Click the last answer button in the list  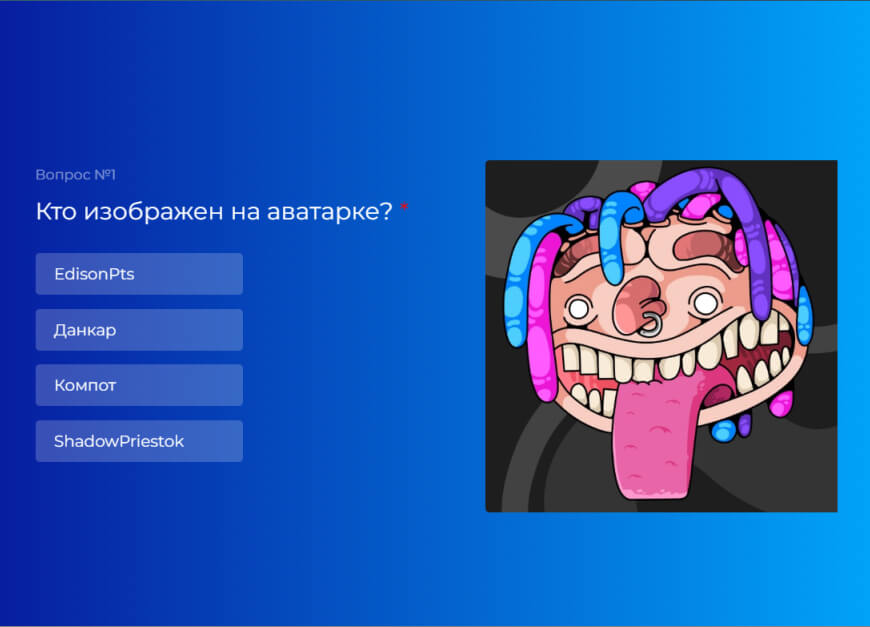tap(139, 441)
